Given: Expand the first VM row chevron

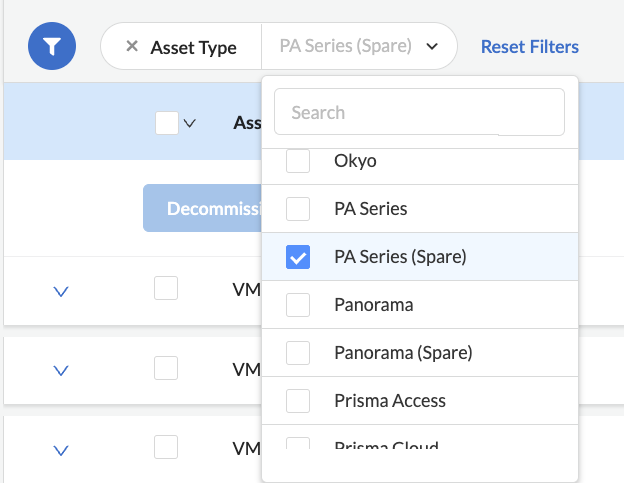Looking at the screenshot, I should [x=60, y=291].
